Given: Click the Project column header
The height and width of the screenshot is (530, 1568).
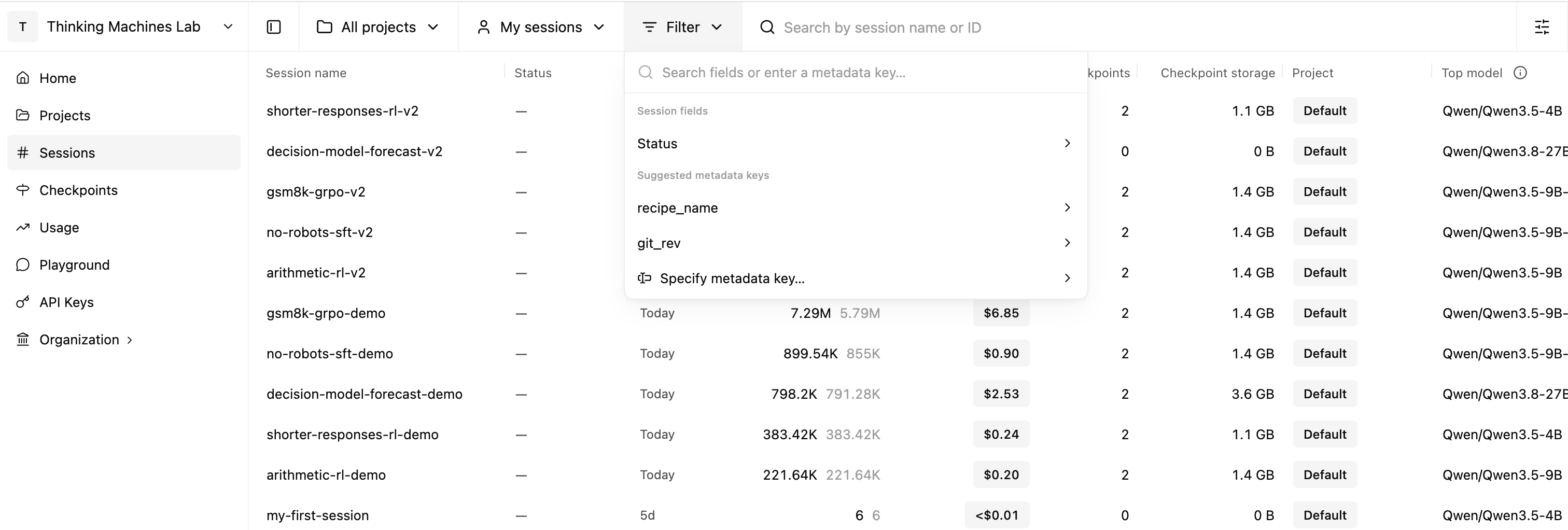Looking at the screenshot, I should 1312,73.
